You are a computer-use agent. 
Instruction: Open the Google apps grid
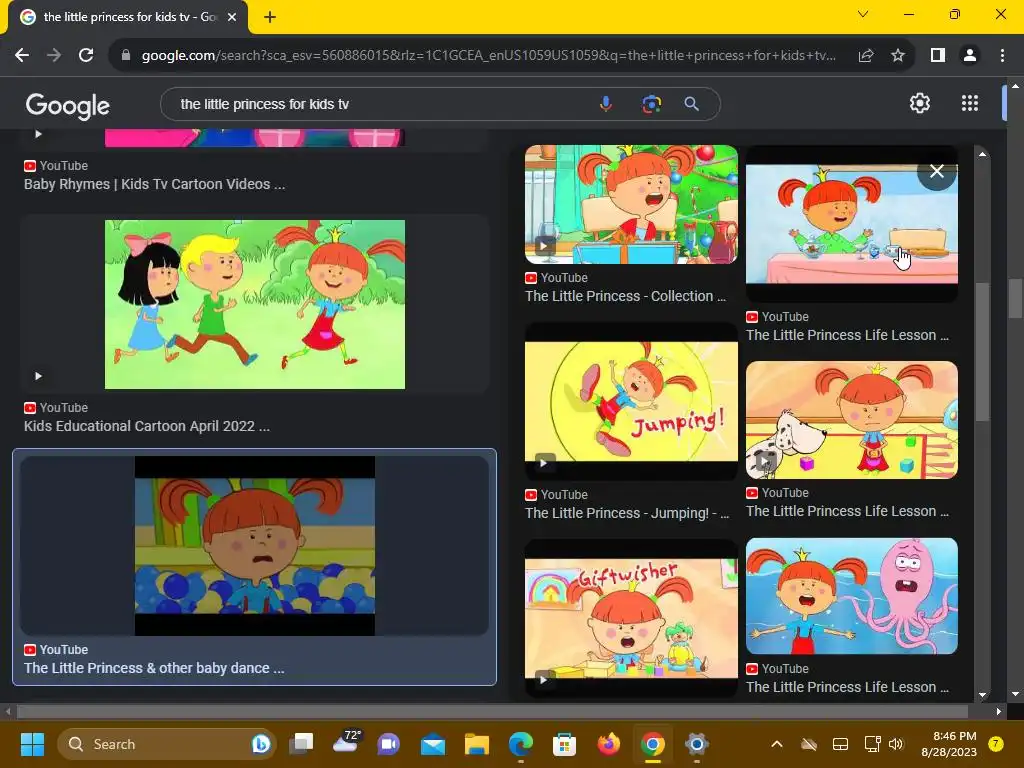click(x=969, y=103)
